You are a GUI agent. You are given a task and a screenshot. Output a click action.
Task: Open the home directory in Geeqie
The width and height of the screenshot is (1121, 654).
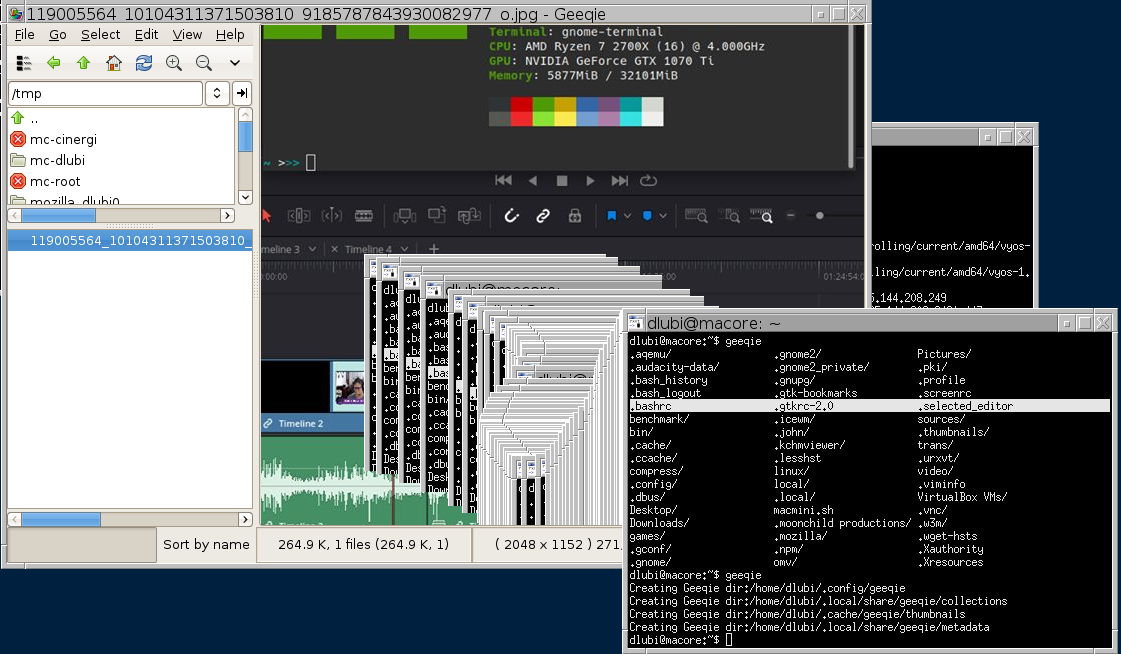tap(114, 62)
